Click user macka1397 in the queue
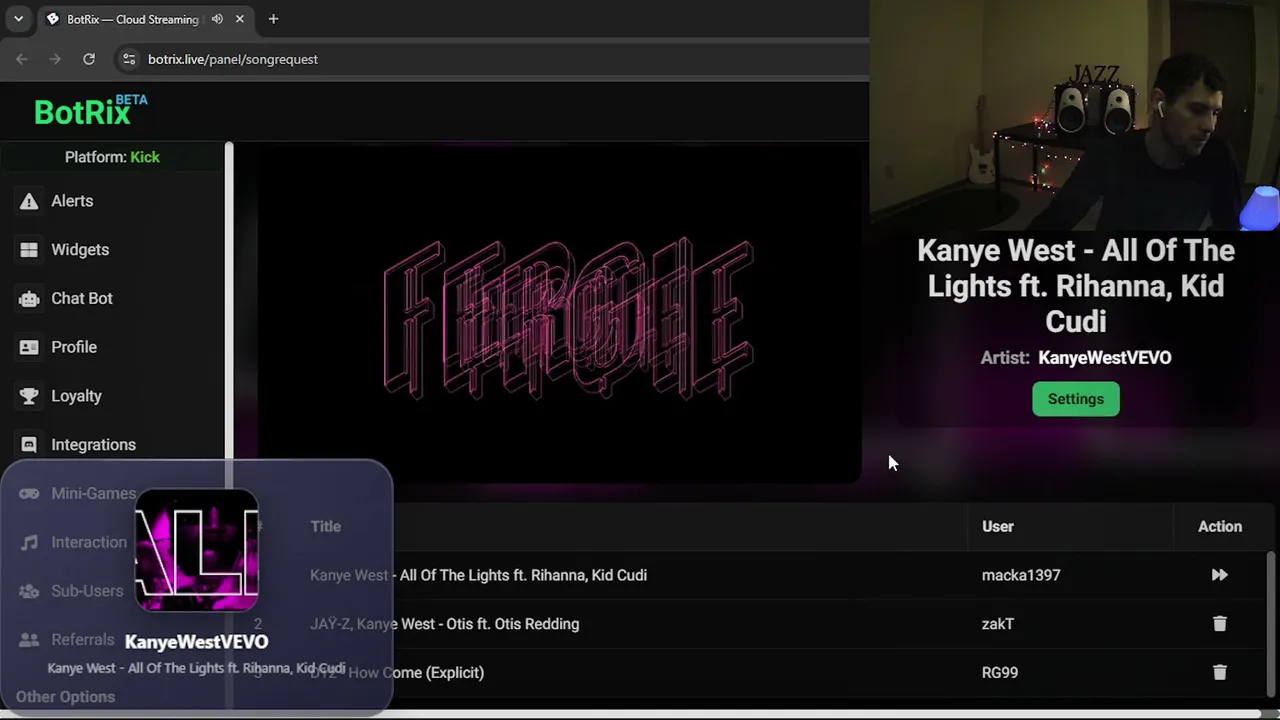 [x=1021, y=575]
